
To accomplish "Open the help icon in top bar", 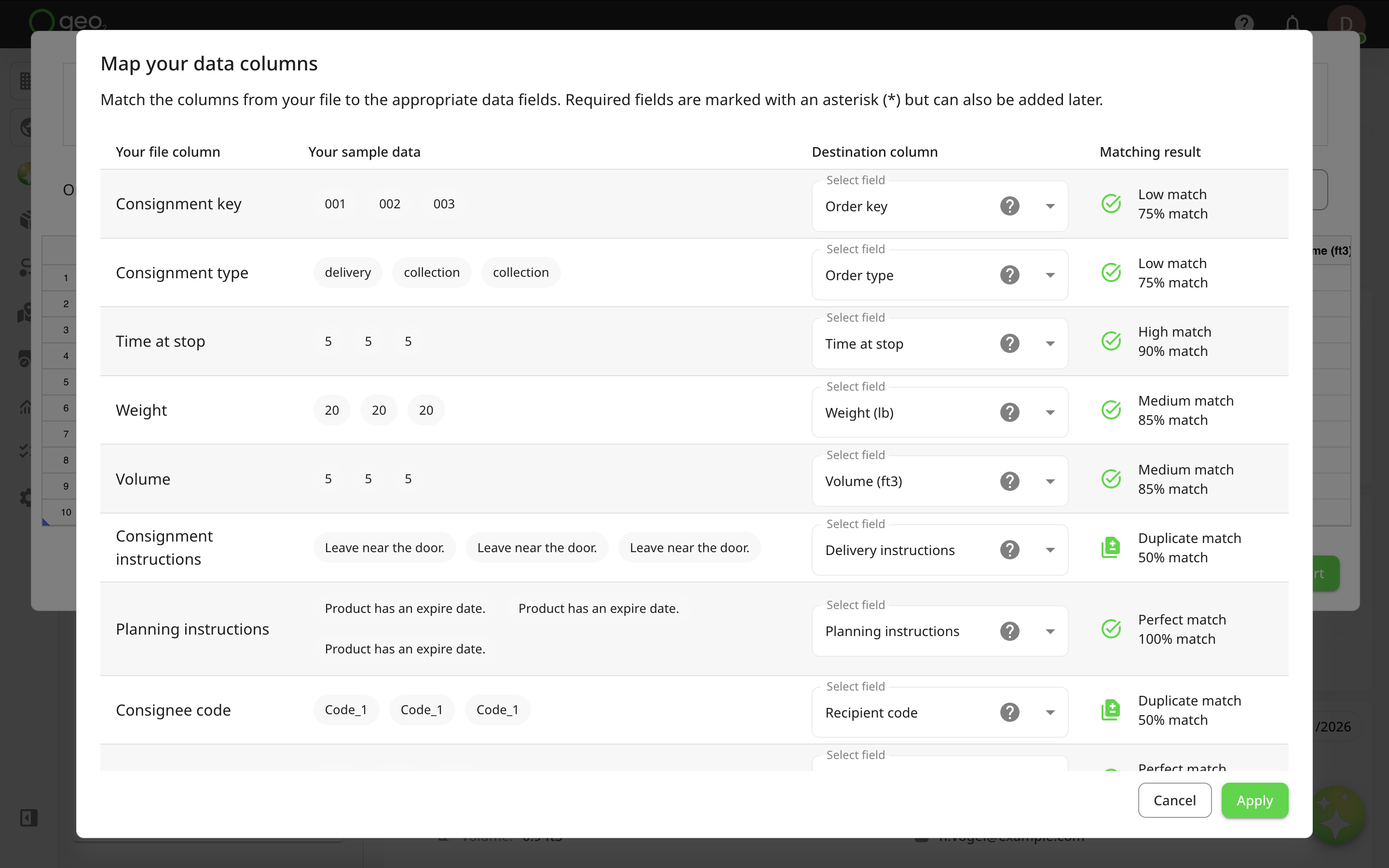I will (1244, 24).
